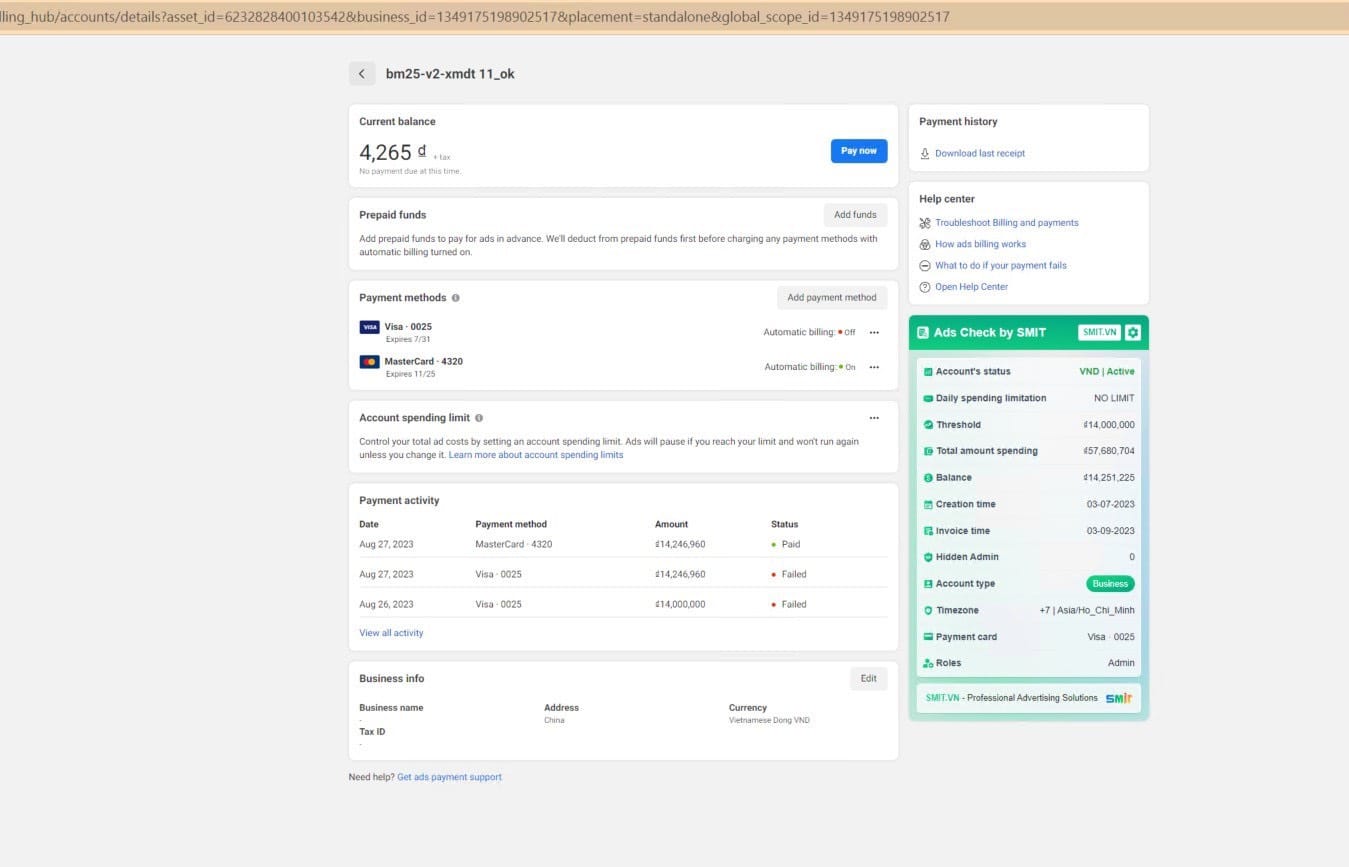Edit the Business info section

point(868,678)
